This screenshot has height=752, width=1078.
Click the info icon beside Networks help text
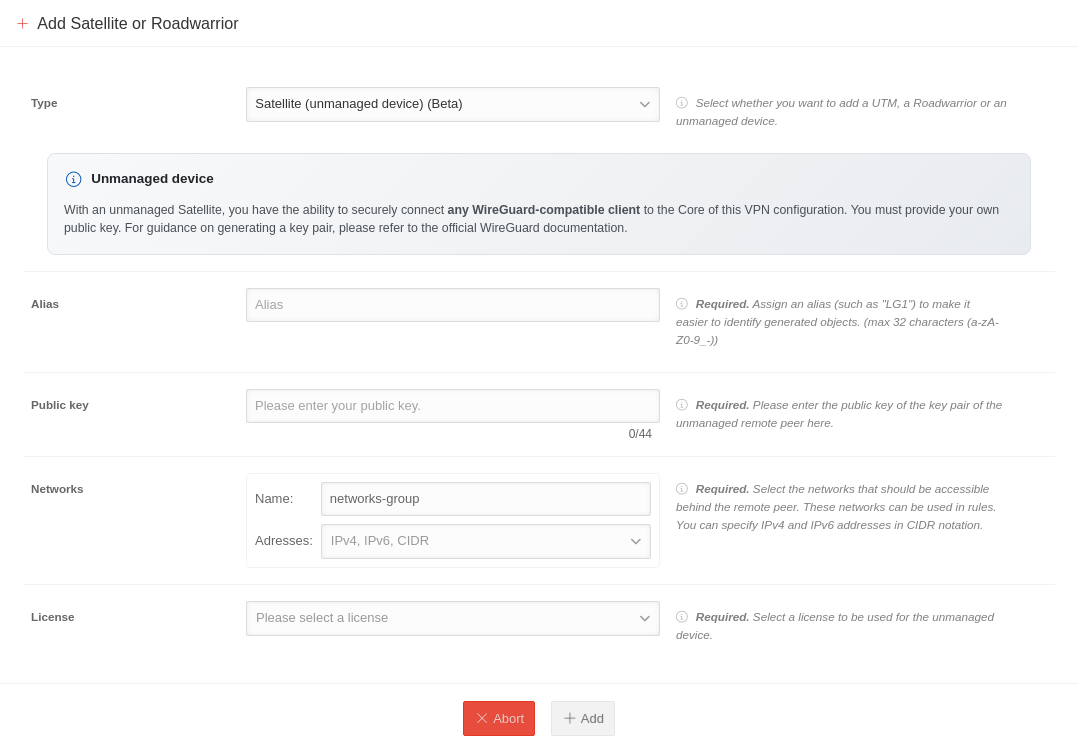pyautogui.click(x=682, y=489)
